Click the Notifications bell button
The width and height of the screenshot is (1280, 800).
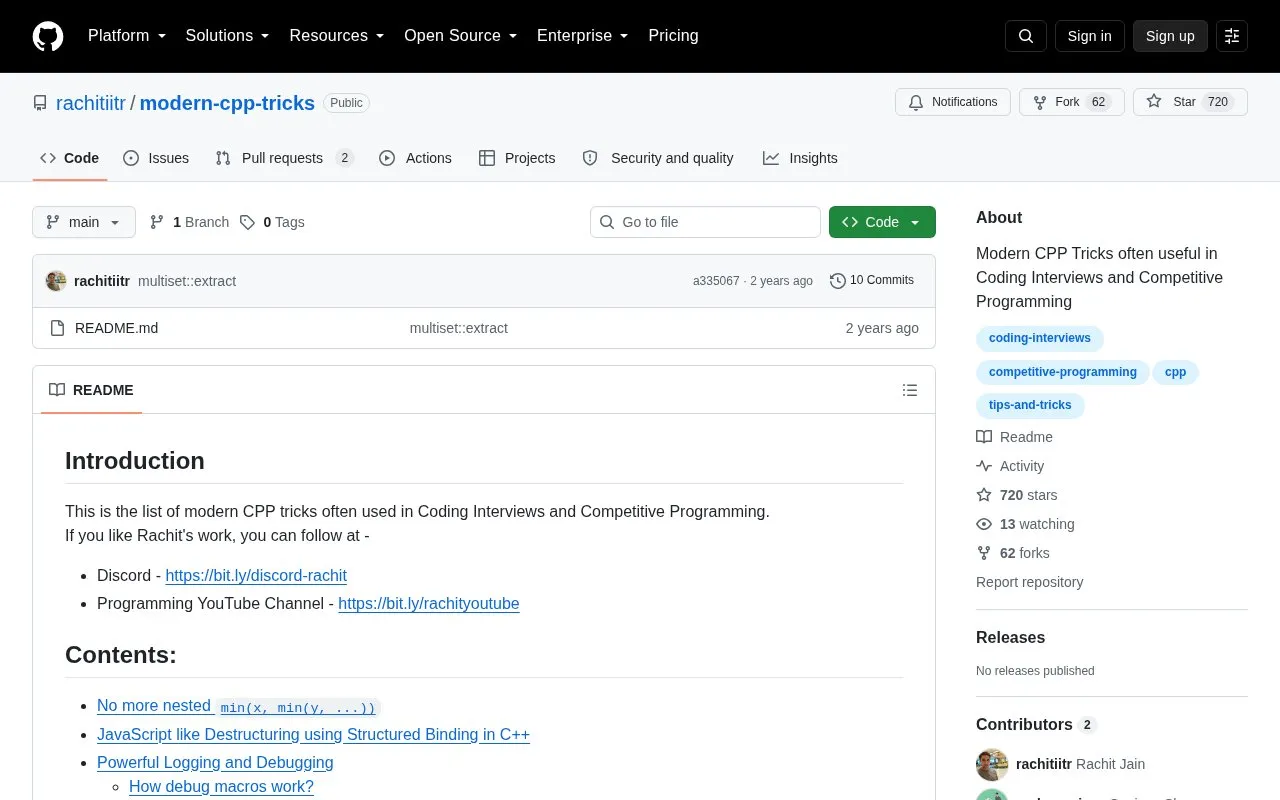(953, 102)
